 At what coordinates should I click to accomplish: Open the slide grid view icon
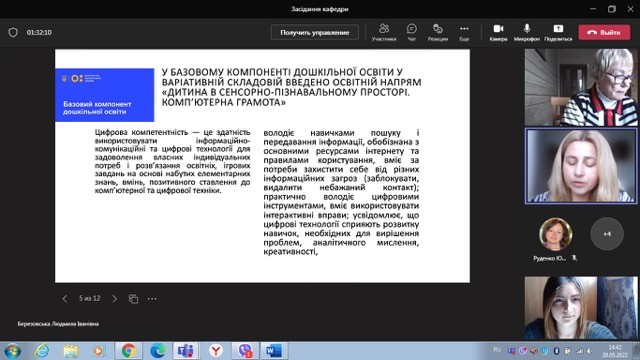(x=133, y=299)
